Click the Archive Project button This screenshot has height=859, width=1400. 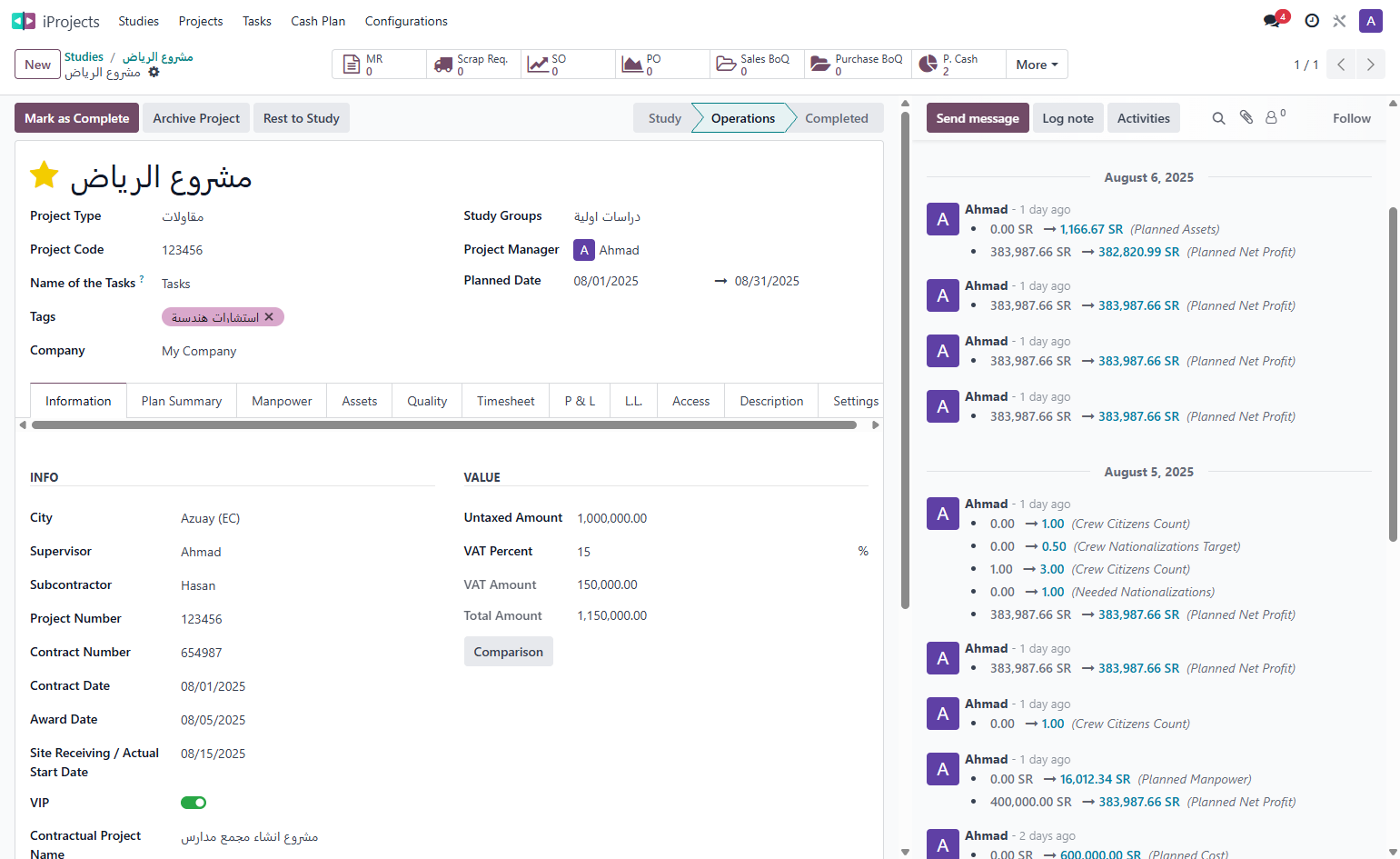click(196, 118)
